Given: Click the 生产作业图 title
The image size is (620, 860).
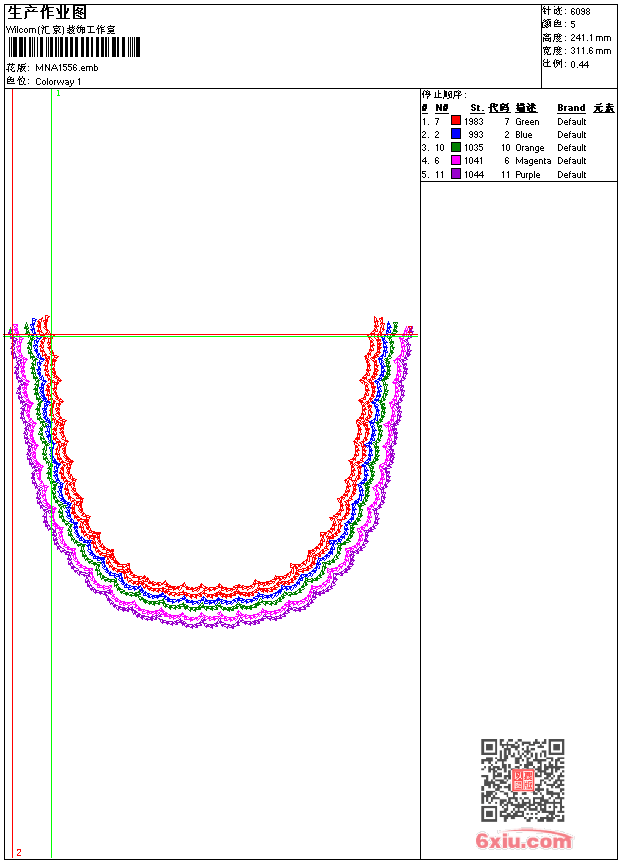Looking at the screenshot, I should click(x=47, y=12).
